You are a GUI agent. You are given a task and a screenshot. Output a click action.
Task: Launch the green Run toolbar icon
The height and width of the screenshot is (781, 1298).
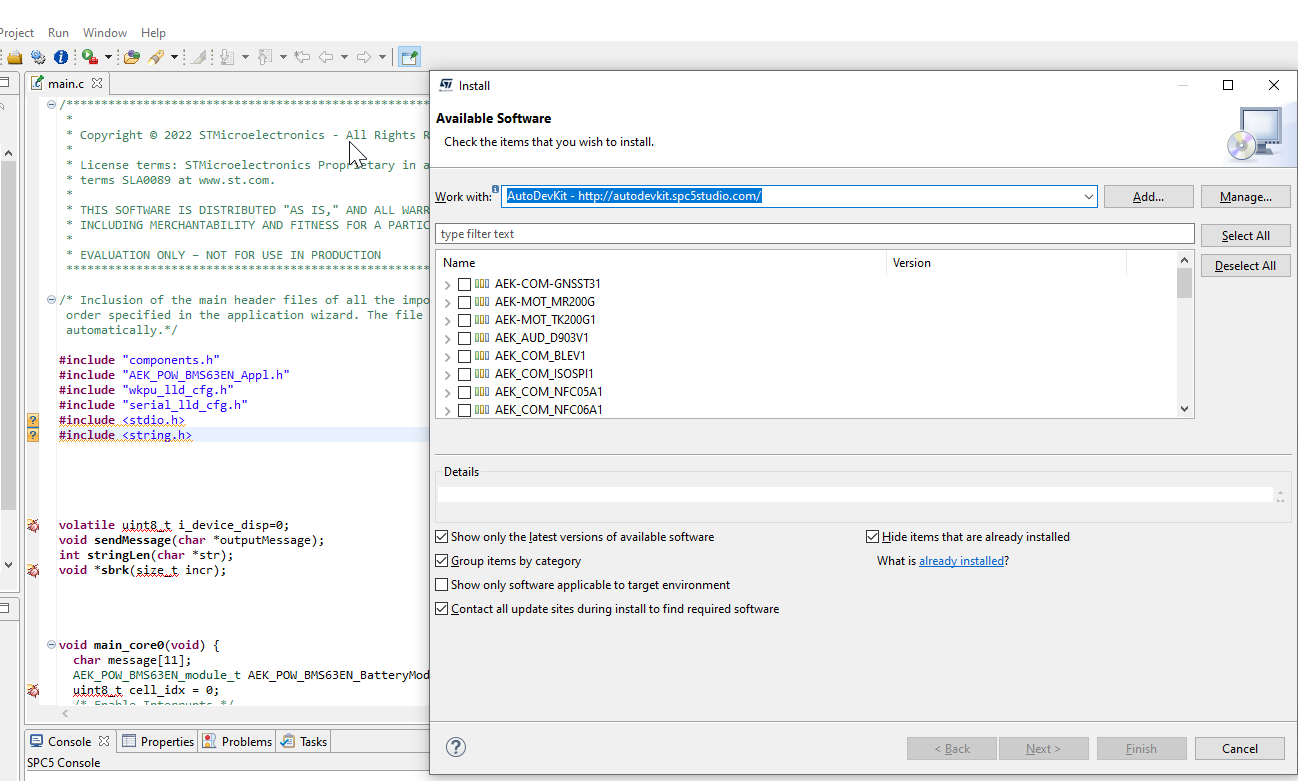[x=88, y=57]
